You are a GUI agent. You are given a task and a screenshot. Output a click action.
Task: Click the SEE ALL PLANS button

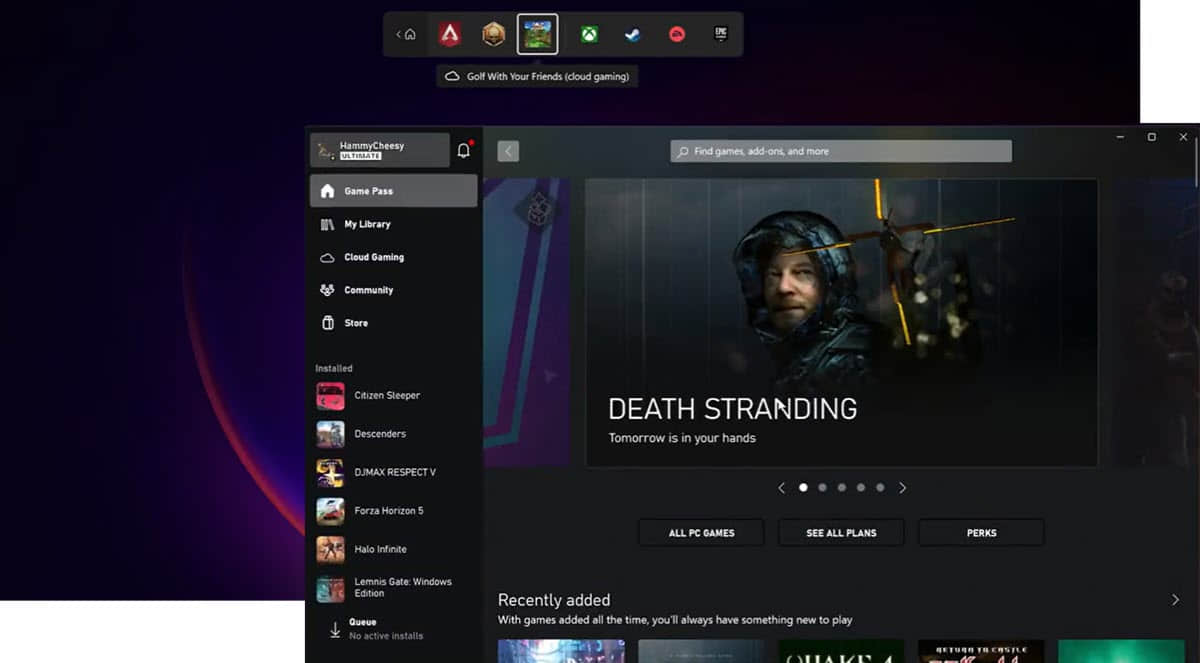(x=841, y=533)
